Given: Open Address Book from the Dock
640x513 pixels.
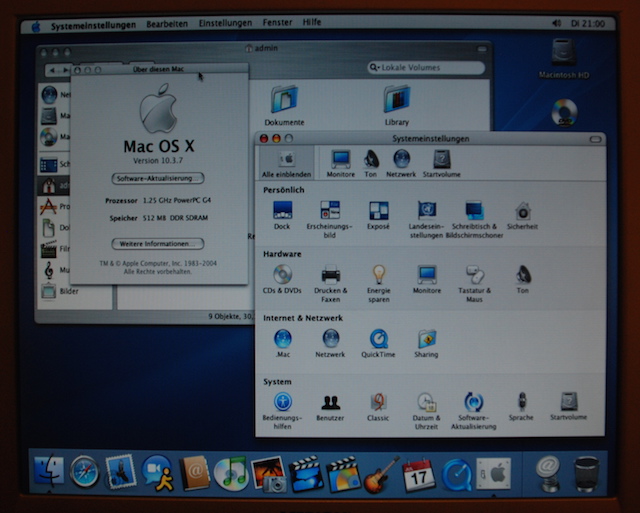Looking at the screenshot, I should (195, 473).
